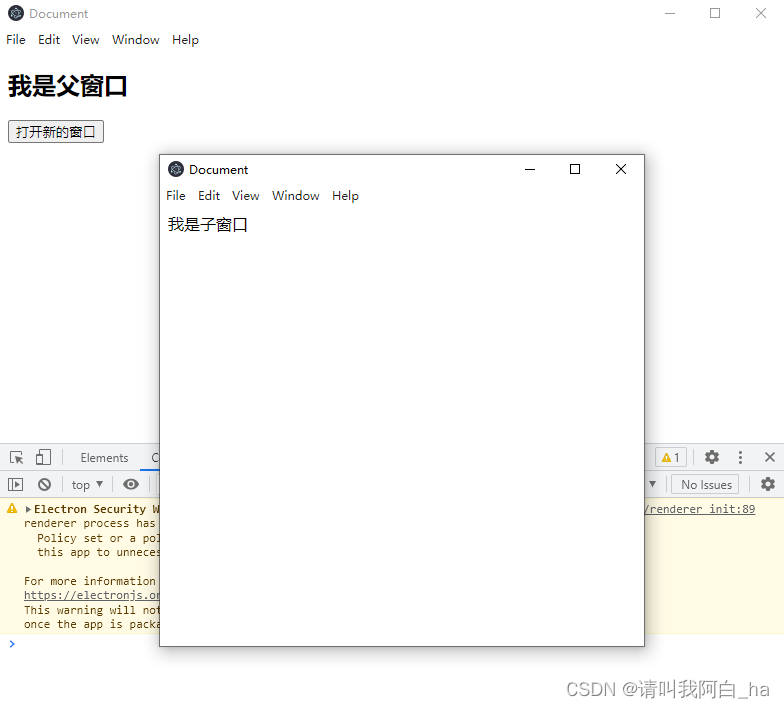Open DevTools settings gear icon
Screen dimensions: 784x708
(x=712, y=458)
